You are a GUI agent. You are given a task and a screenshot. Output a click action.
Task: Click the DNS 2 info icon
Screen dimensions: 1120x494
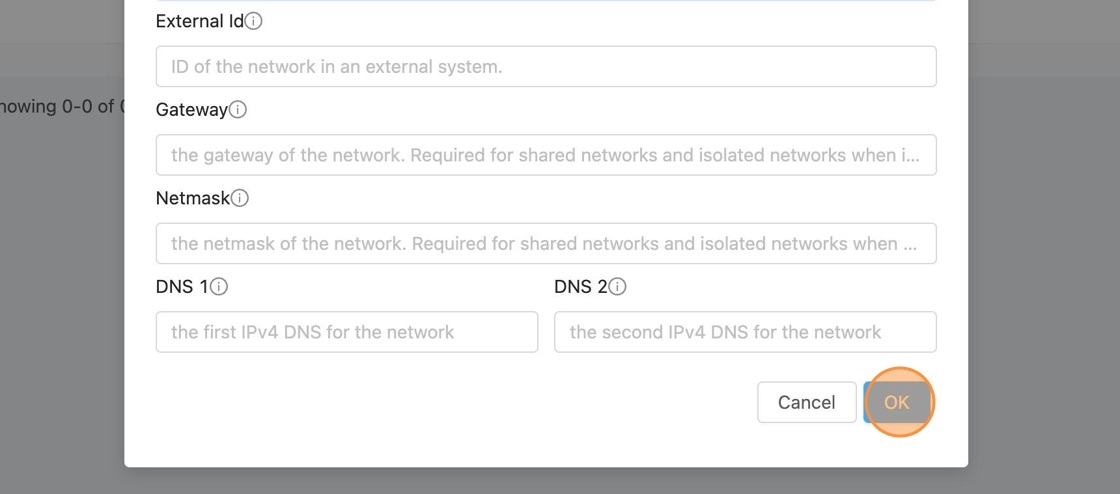pos(618,287)
